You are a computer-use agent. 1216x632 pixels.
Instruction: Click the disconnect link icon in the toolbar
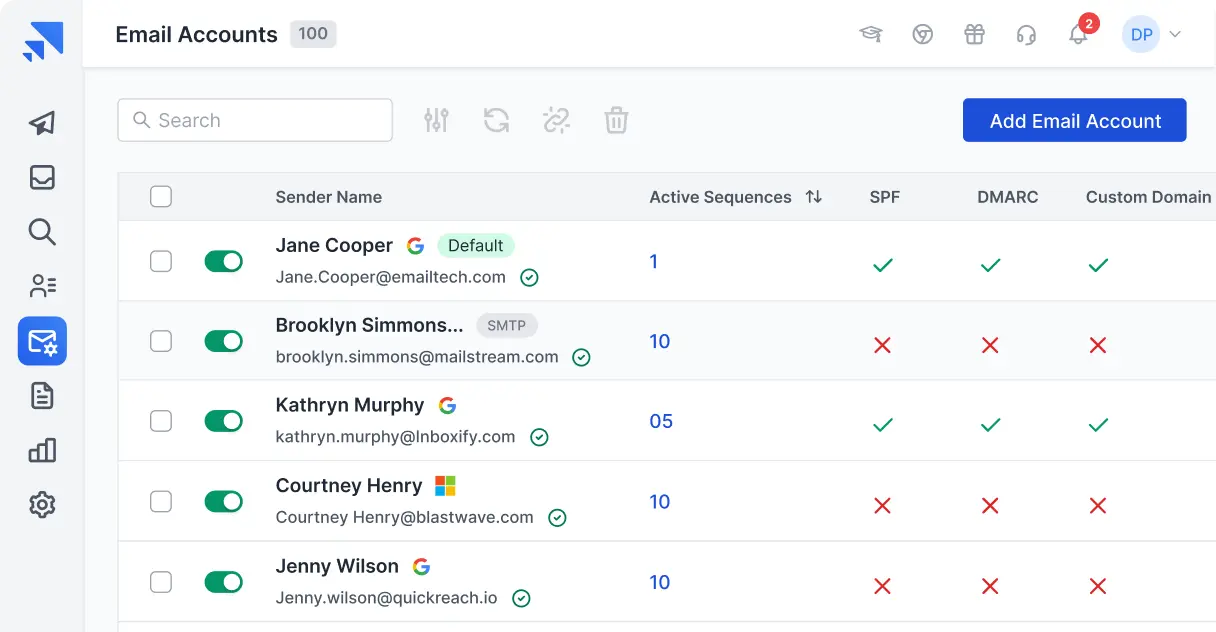pyautogui.click(x=556, y=119)
